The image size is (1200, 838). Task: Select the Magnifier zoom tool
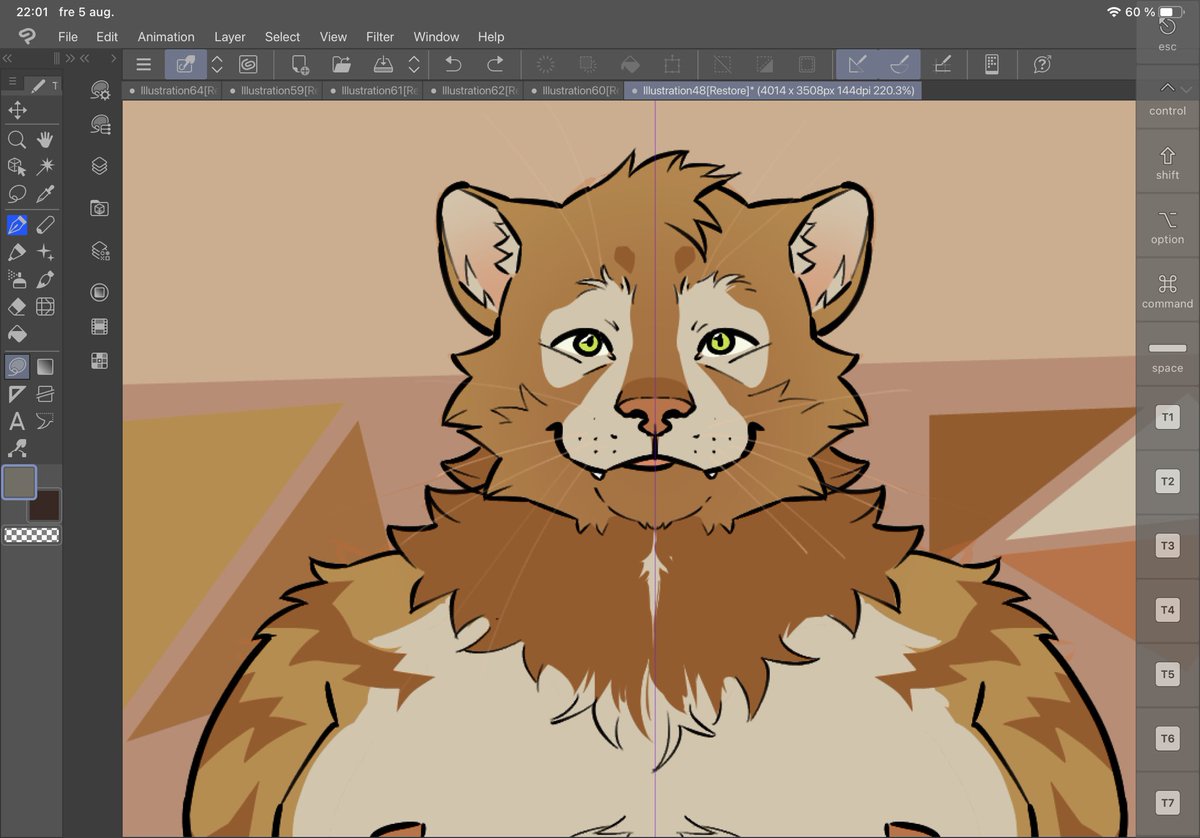coord(16,140)
